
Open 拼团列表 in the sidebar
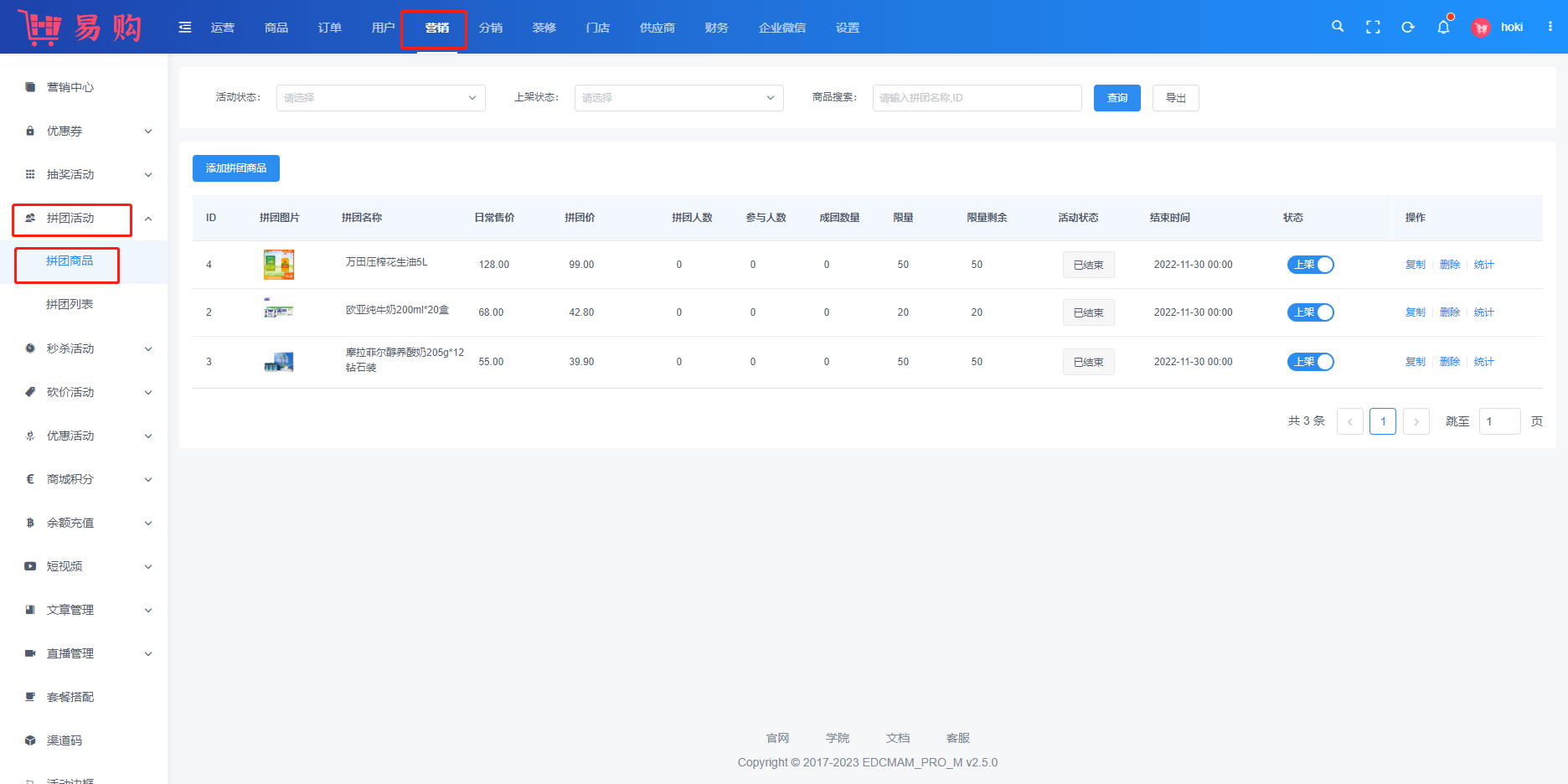click(70, 304)
